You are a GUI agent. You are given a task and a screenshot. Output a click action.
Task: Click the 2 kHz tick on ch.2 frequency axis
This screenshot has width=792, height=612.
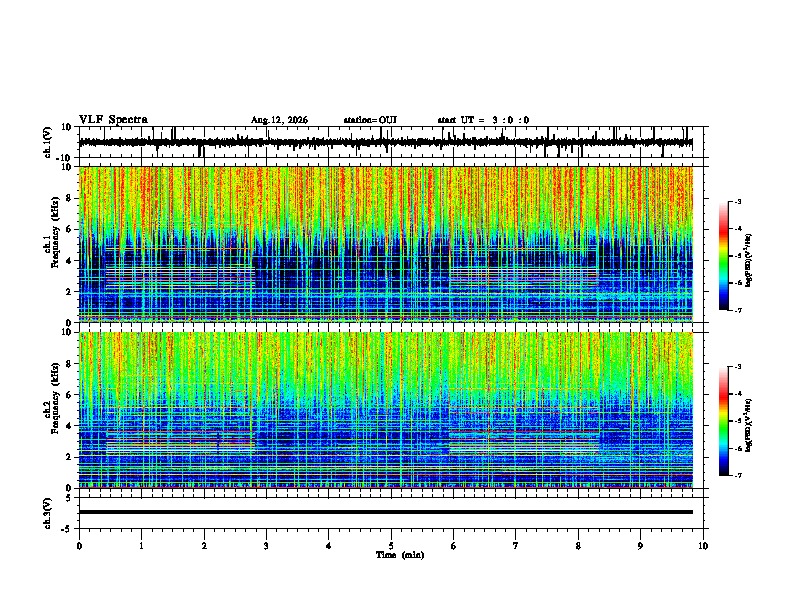pos(70,457)
